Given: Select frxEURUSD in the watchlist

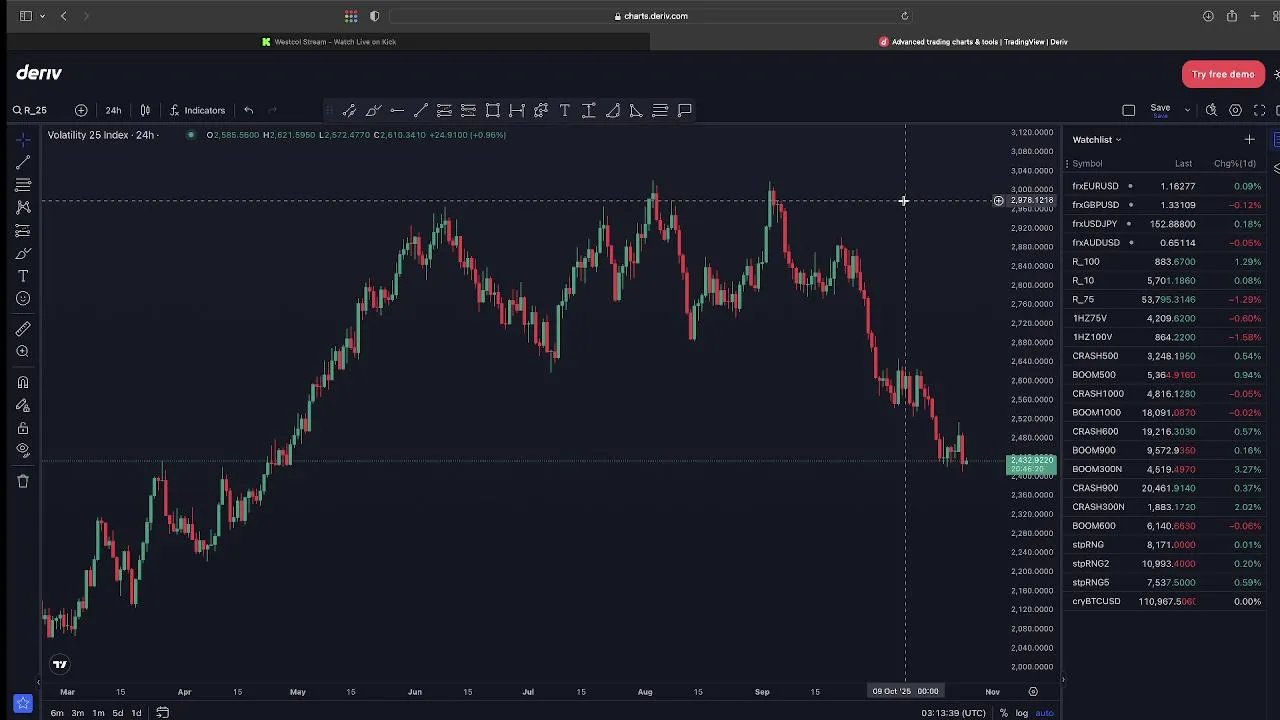Looking at the screenshot, I should click(1166, 186).
